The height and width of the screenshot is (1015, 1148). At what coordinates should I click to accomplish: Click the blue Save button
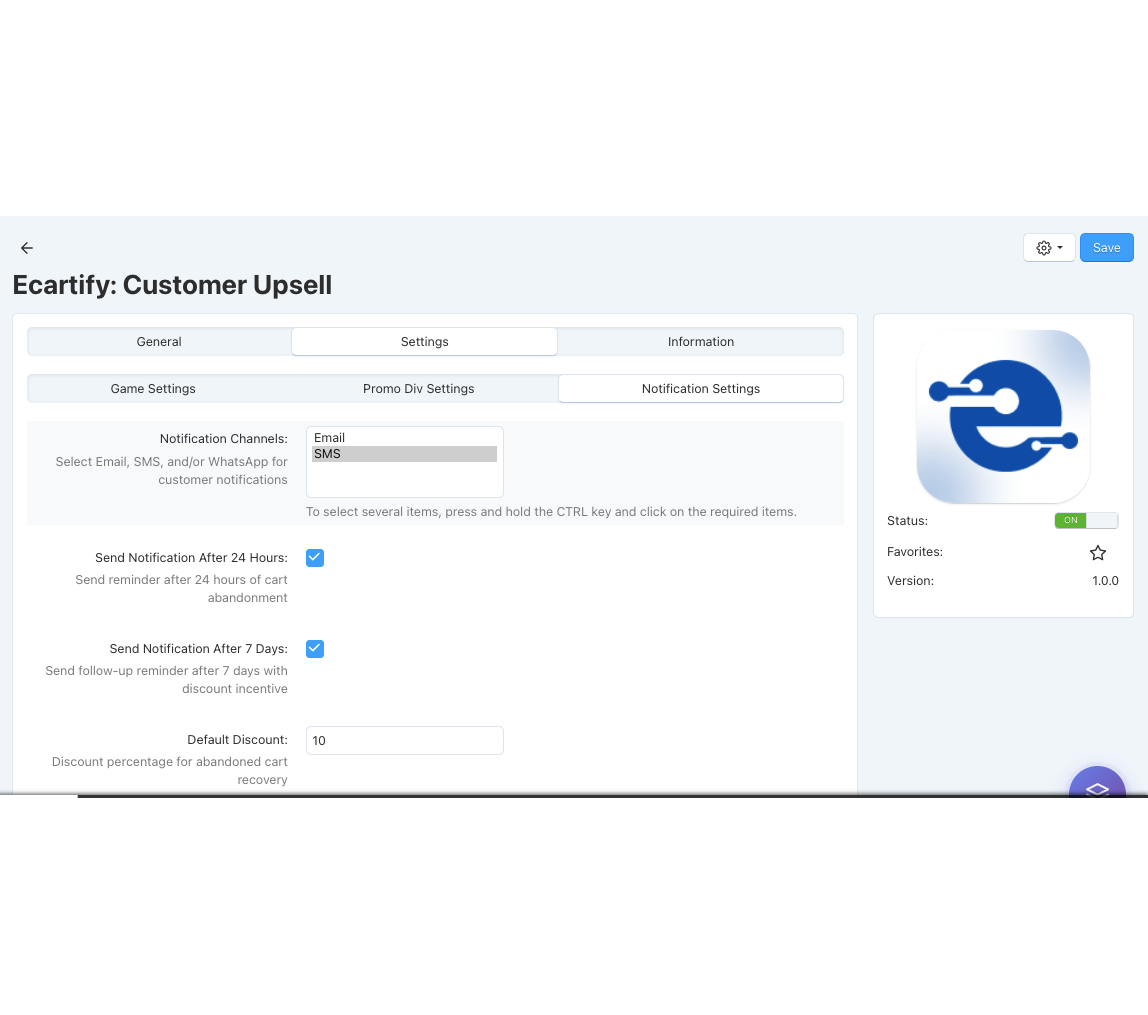pos(1106,248)
